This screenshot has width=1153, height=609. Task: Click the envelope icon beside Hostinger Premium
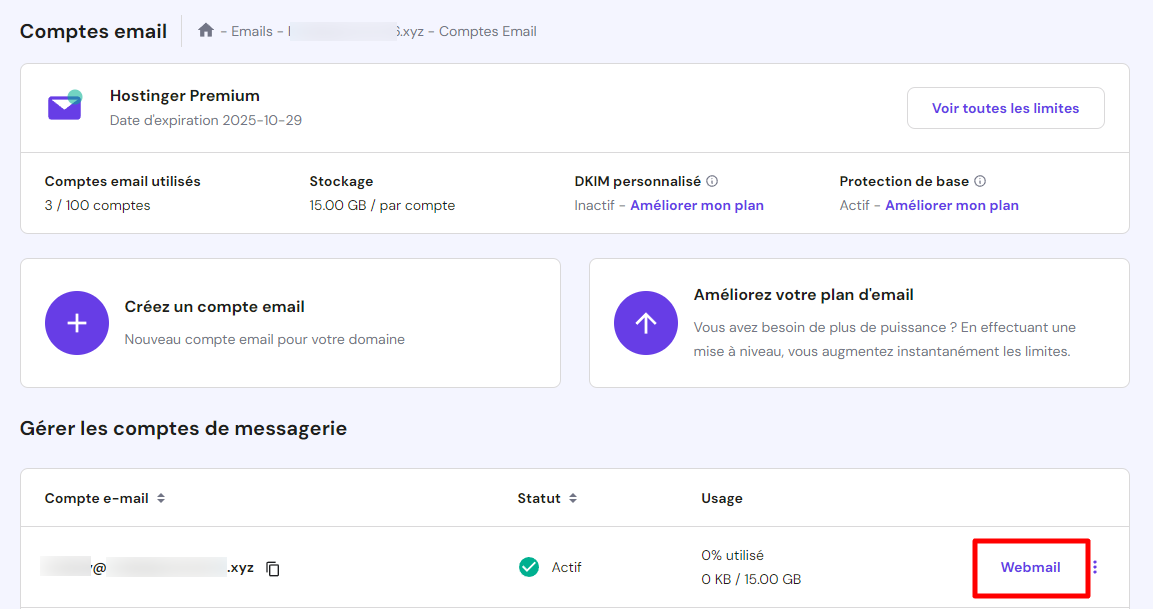(x=64, y=106)
